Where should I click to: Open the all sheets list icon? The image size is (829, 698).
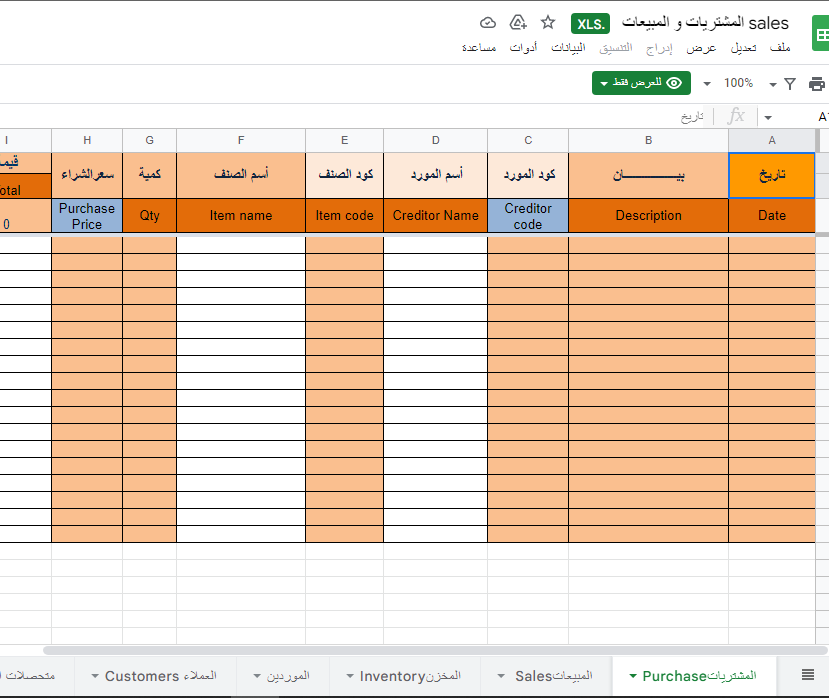808,675
